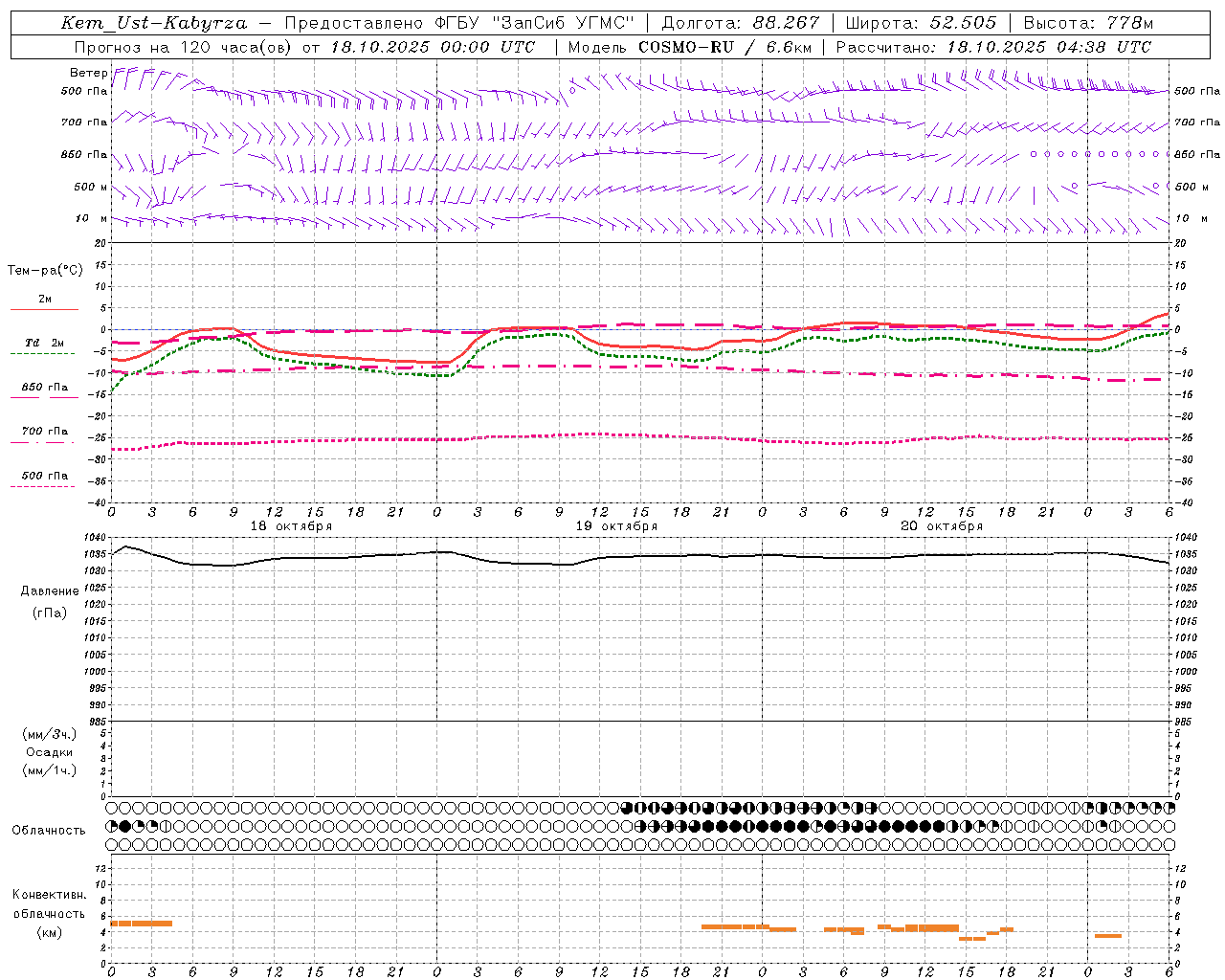Viewport: 1225px width, 980px height.
Task: Click the Осадки precipitation label
Action: (x=50, y=752)
